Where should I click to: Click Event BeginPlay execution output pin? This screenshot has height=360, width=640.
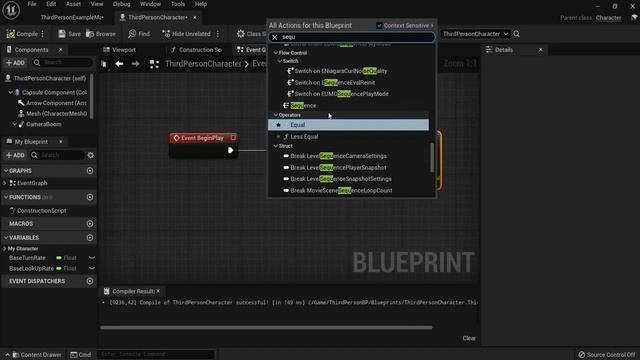click(230, 150)
